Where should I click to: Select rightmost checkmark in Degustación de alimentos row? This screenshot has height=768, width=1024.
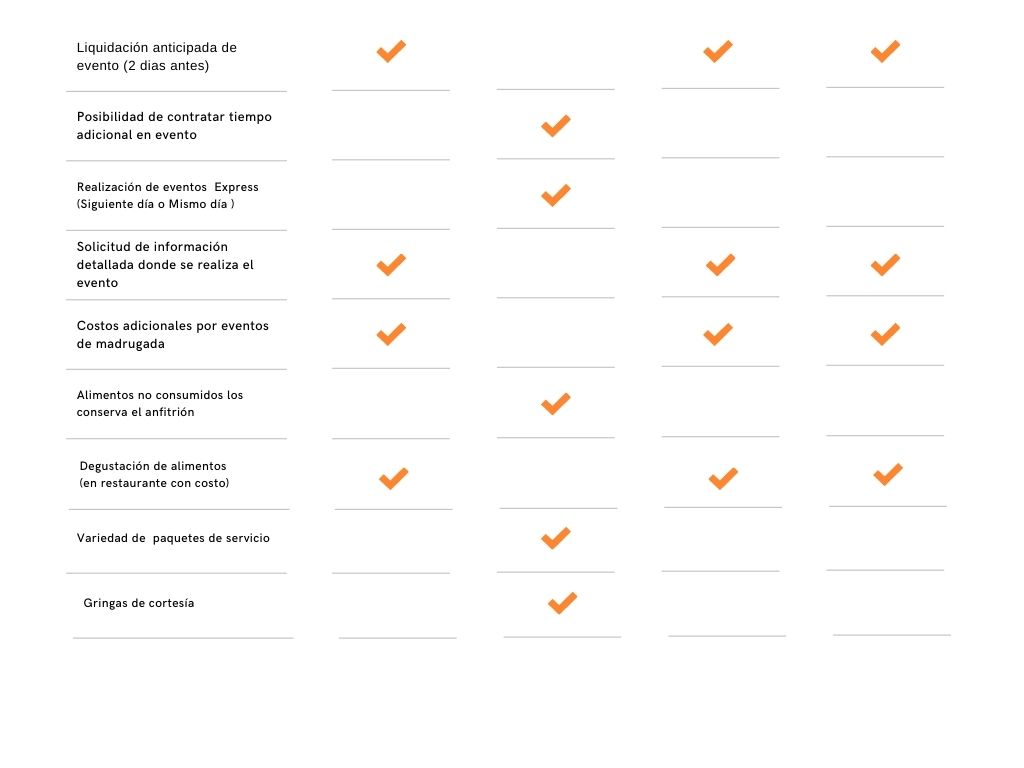point(888,475)
